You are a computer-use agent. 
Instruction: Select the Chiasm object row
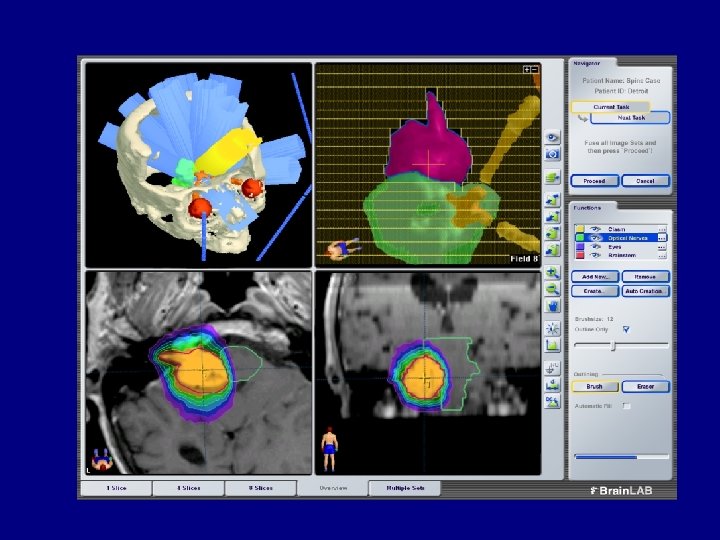(x=621, y=229)
